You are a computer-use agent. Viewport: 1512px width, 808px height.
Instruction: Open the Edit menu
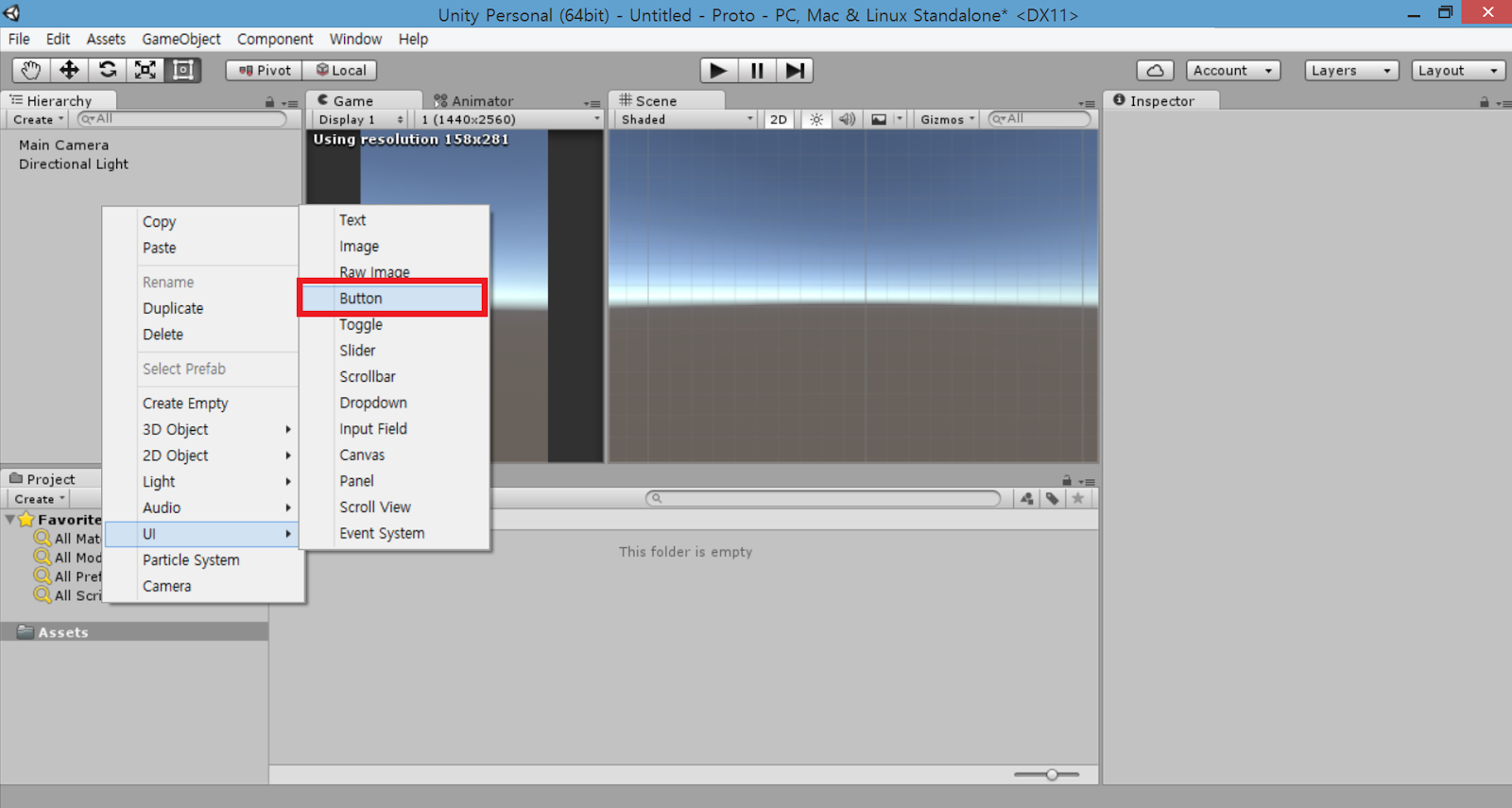pyautogui.click(x=58, y=39)
